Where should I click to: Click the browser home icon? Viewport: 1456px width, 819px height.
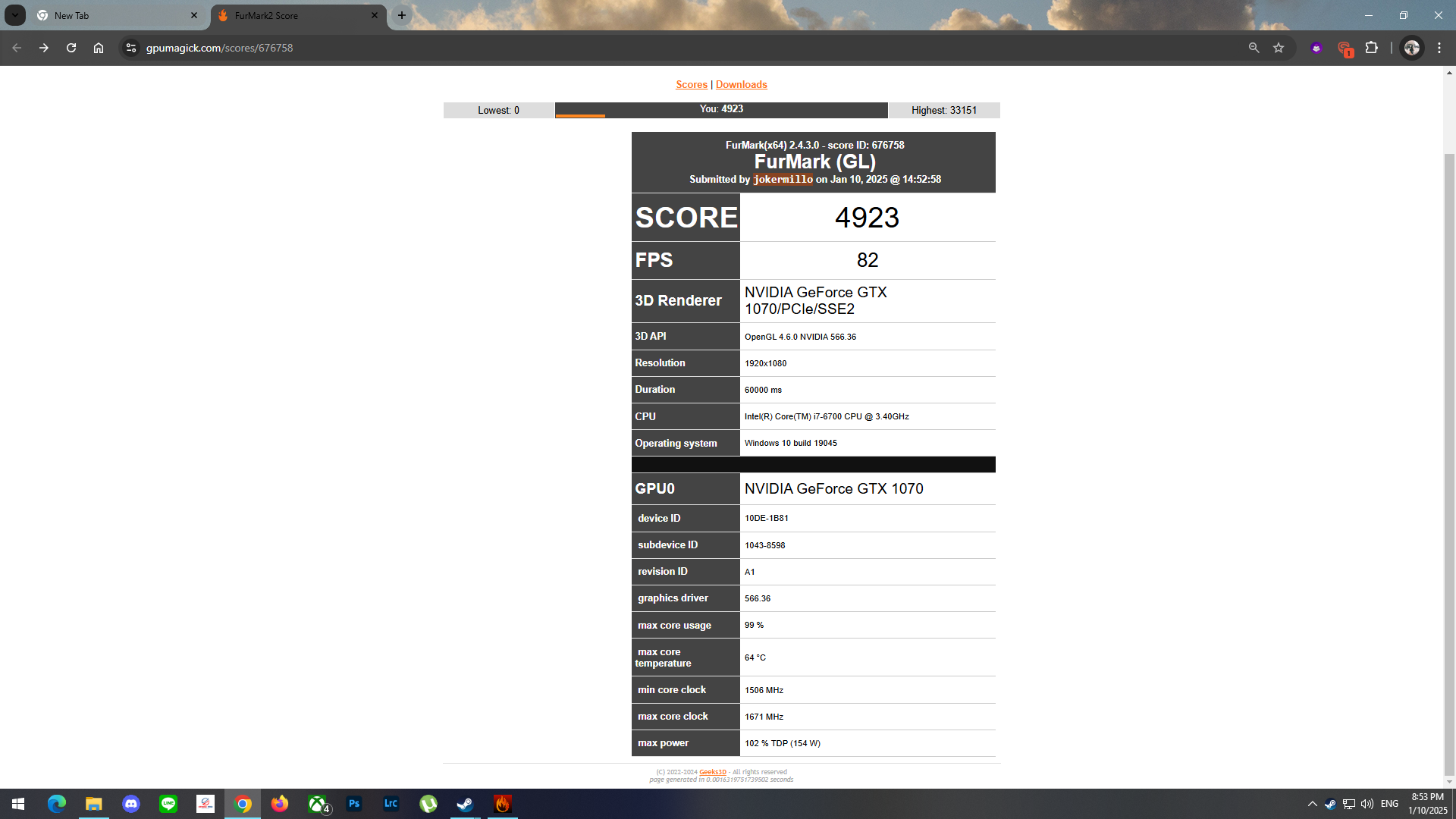tap(99, 48)
